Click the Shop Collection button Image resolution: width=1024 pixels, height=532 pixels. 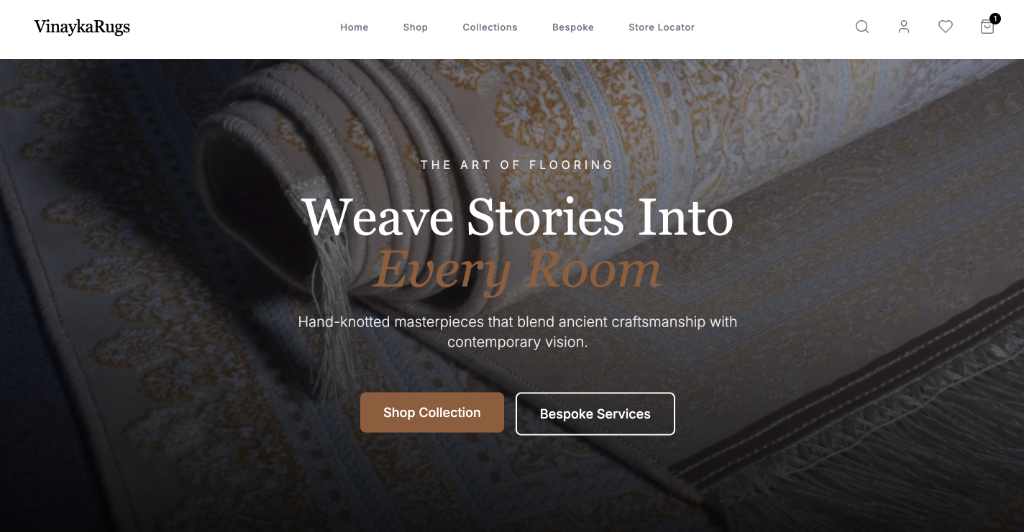click(432, 413)
